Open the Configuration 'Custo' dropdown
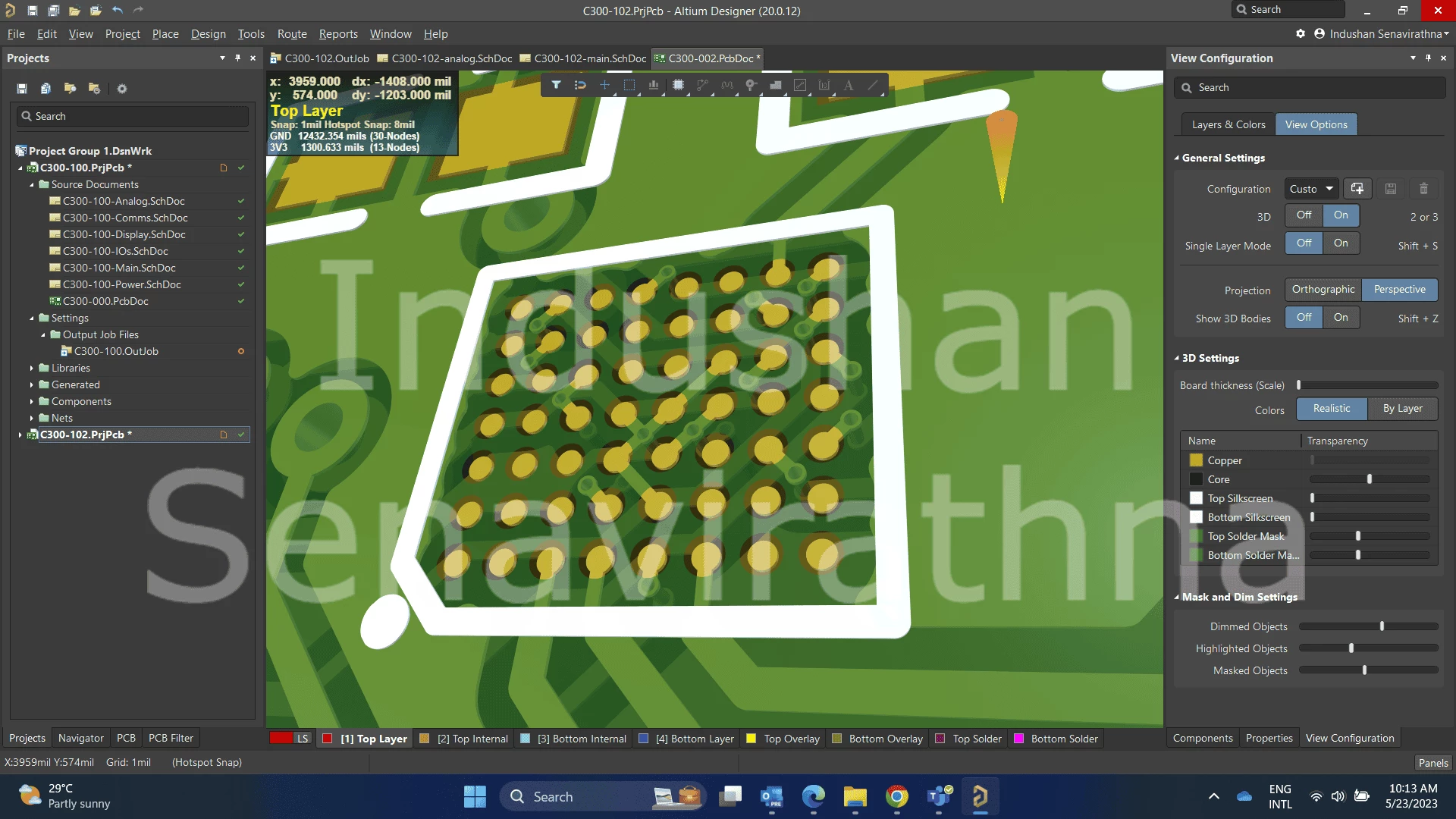The width and height of the screenshot is (1456, 819). (1311, 189)
